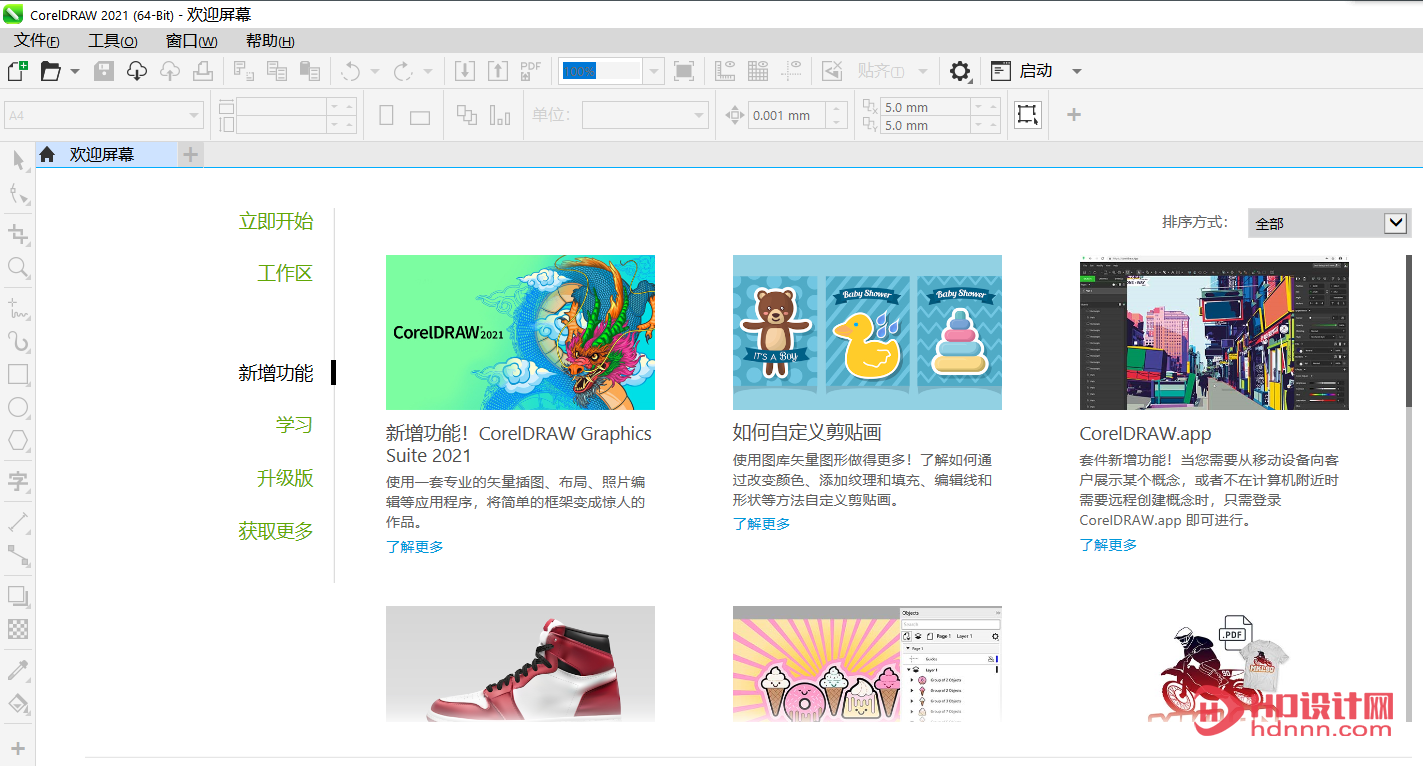Click the plus at toolbox bottom

(x=18, y=748)
